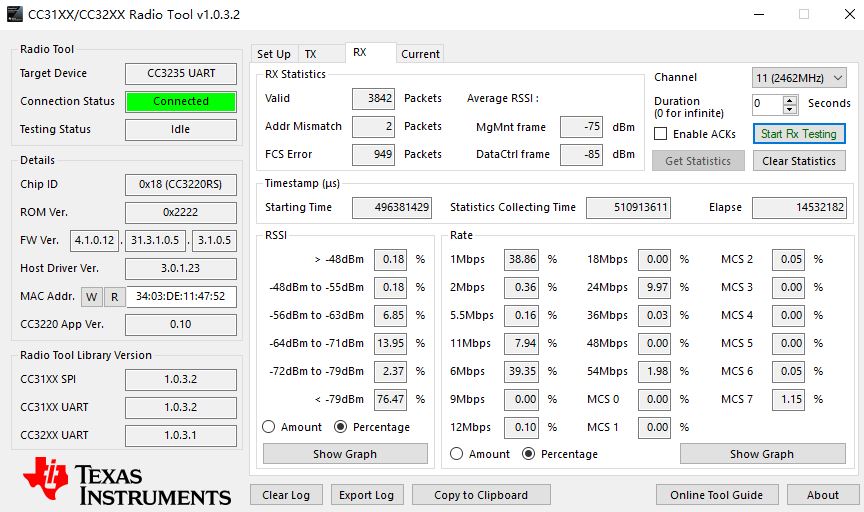Click the 6Mbps rate value 39.35
Image resolution: width=864 pixels, height=512 pixels.
521,371
